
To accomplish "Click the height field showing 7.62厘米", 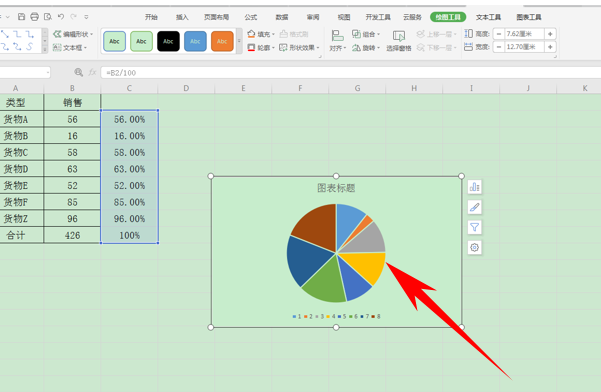I will [524, 34].
